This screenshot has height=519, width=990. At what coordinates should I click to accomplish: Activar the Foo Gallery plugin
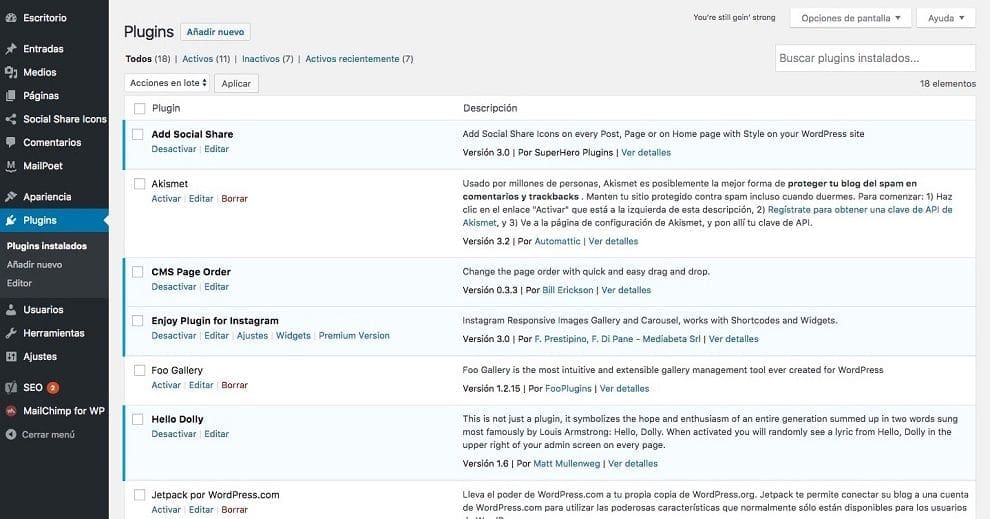point(166,385)
